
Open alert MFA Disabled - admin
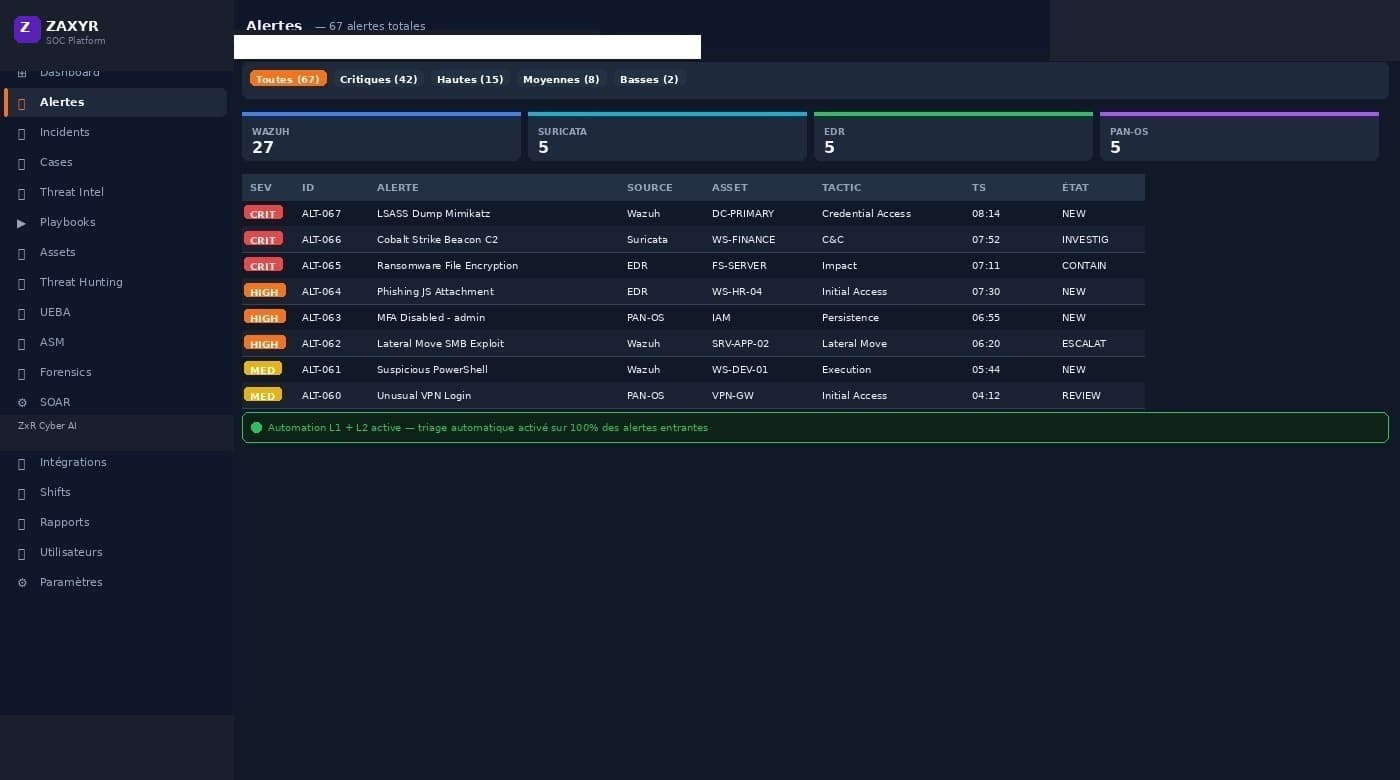(x=431, y=318)
